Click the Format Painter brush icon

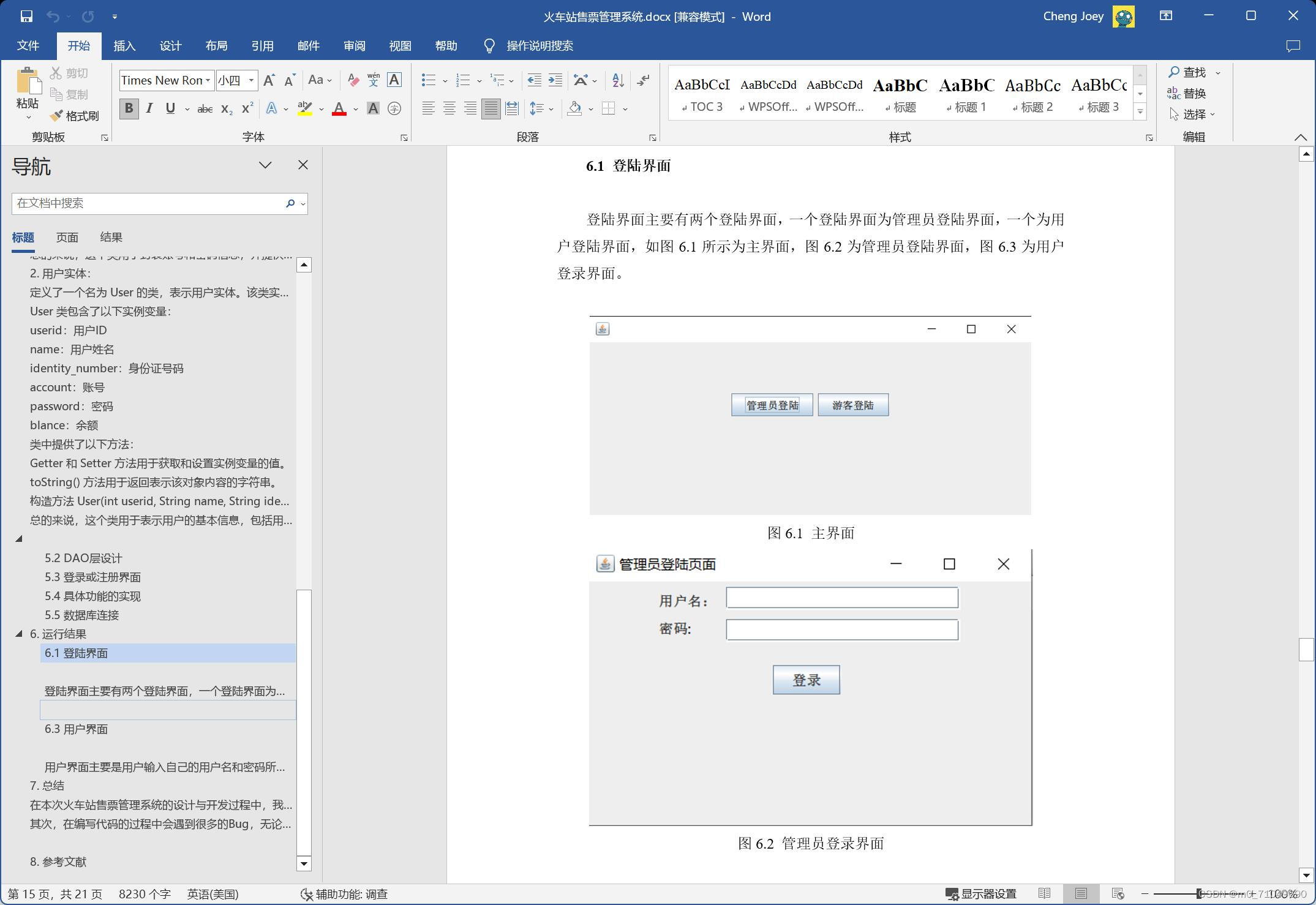tap(57, 116)
